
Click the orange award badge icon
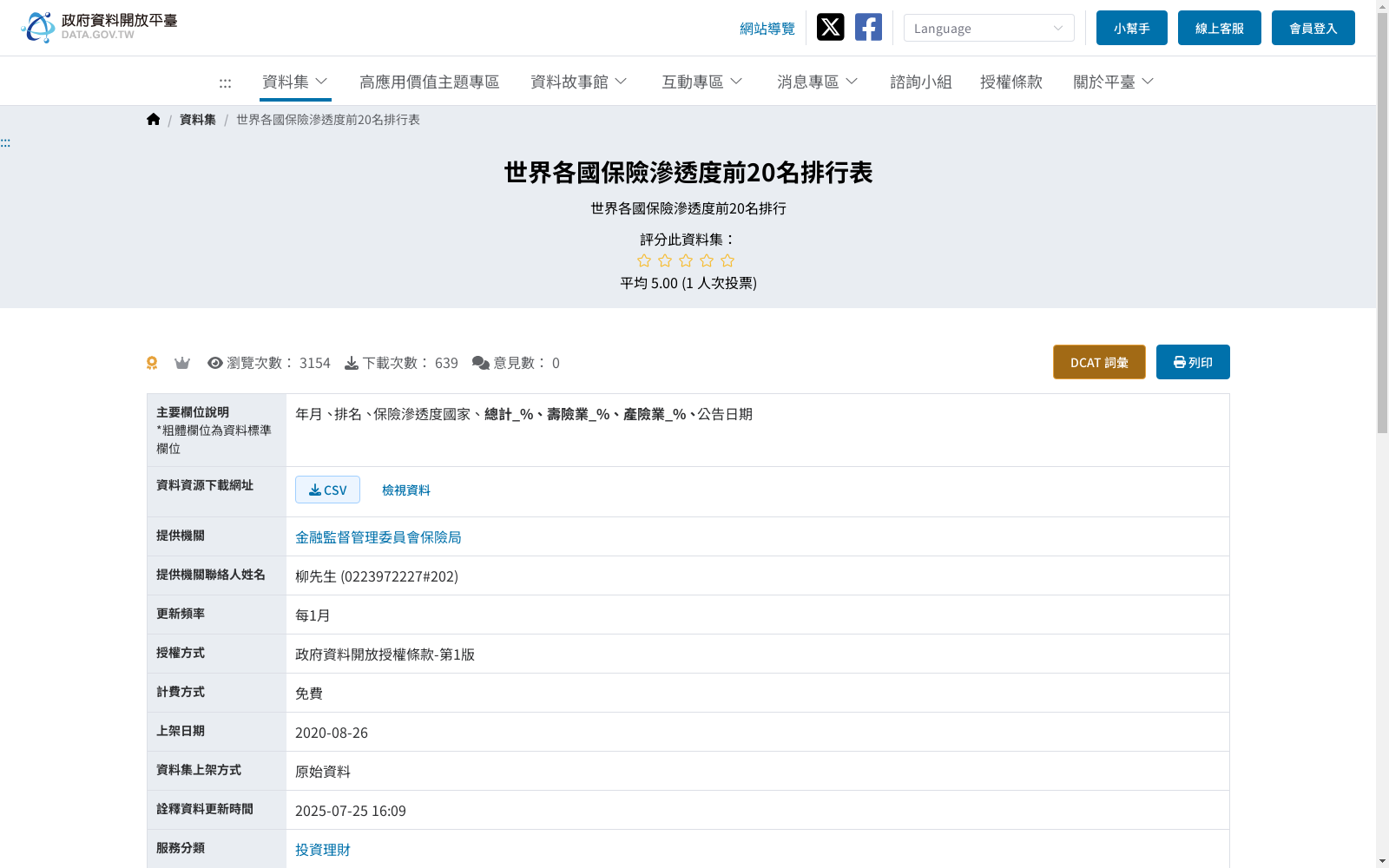[x=152, y=363]
